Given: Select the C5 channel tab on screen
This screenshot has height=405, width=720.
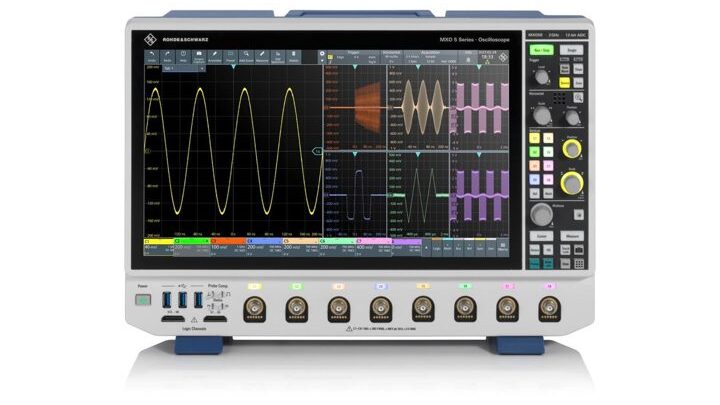Looking at the screenshot, I should tap(300, 246).
